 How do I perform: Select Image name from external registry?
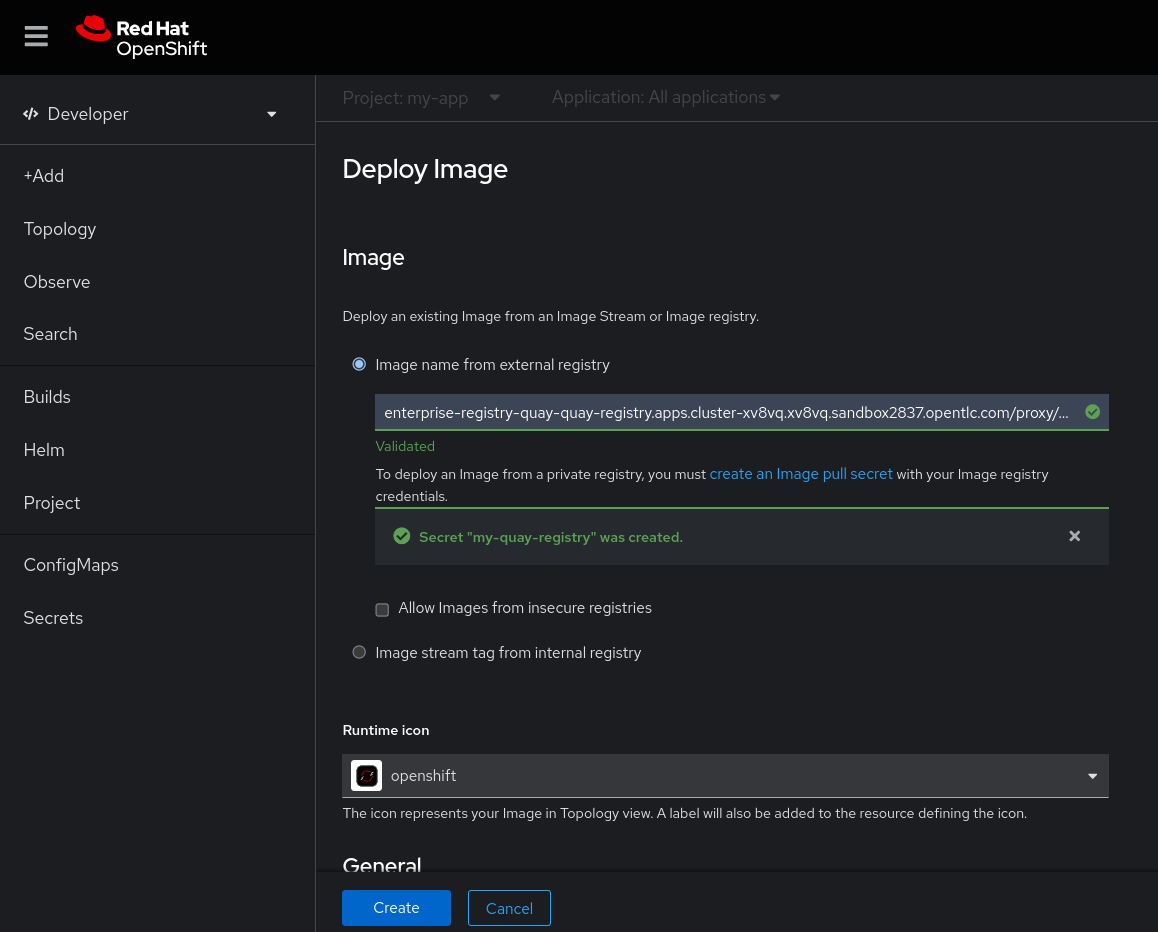coord(359,365)
